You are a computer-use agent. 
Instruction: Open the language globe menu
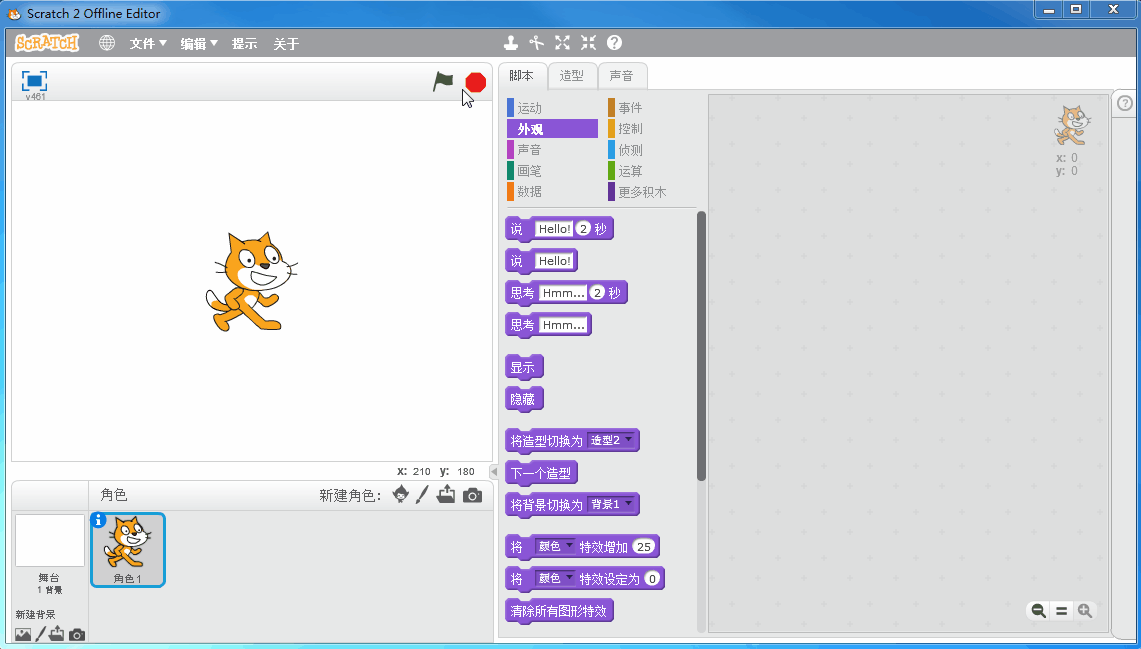point(107,43)
